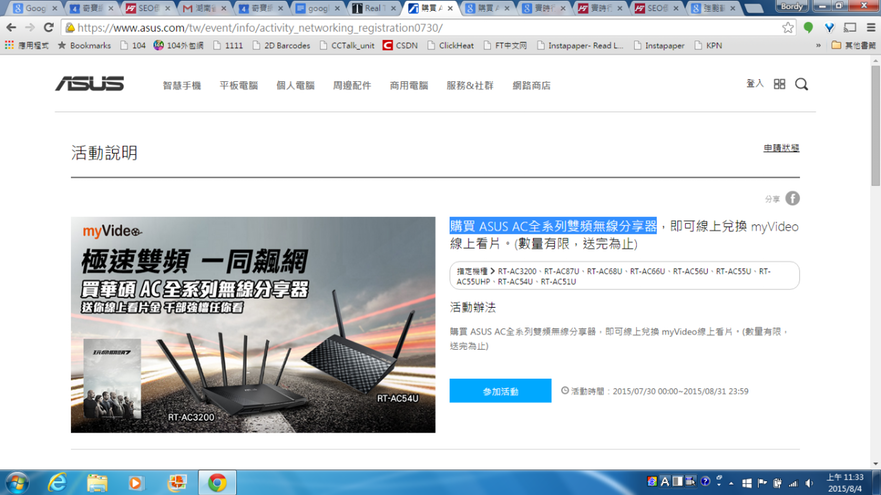Open the KPN bookmark
The width and height of the screenshot is (881, 495).
pyautogui.click(x=708, y=46)
